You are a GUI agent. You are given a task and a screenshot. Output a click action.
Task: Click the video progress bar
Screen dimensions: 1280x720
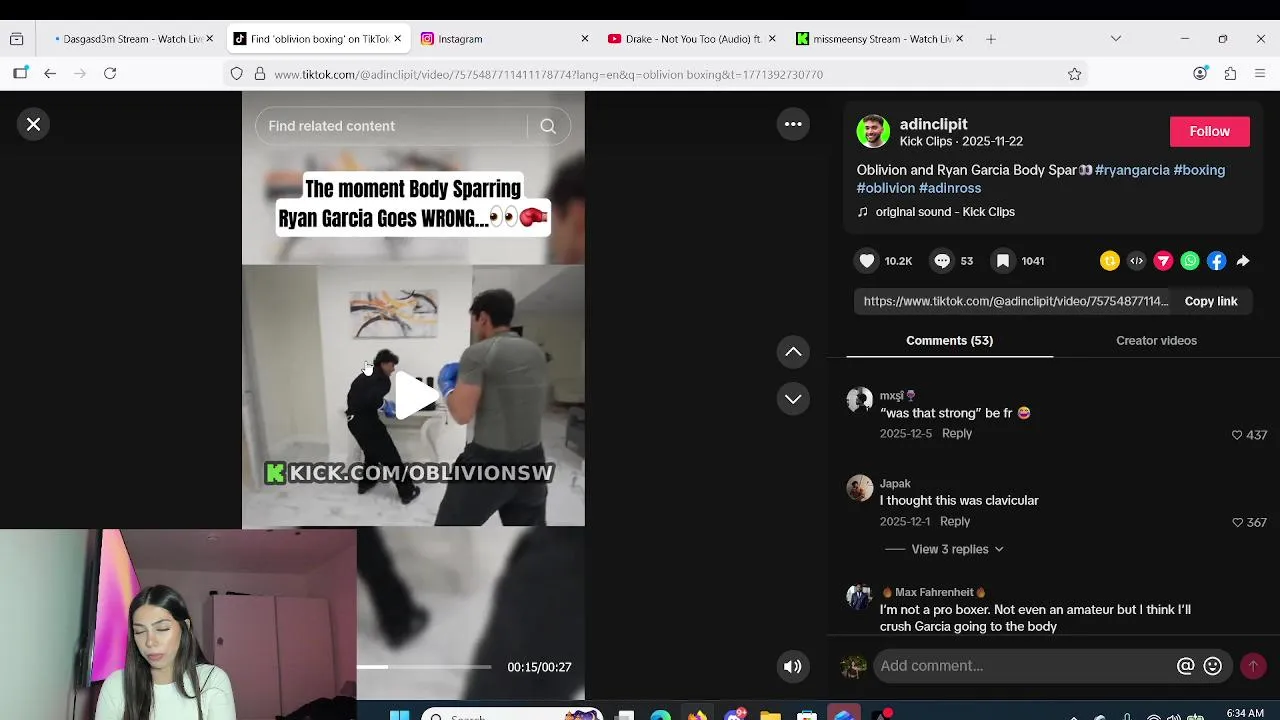coord(424,666)
